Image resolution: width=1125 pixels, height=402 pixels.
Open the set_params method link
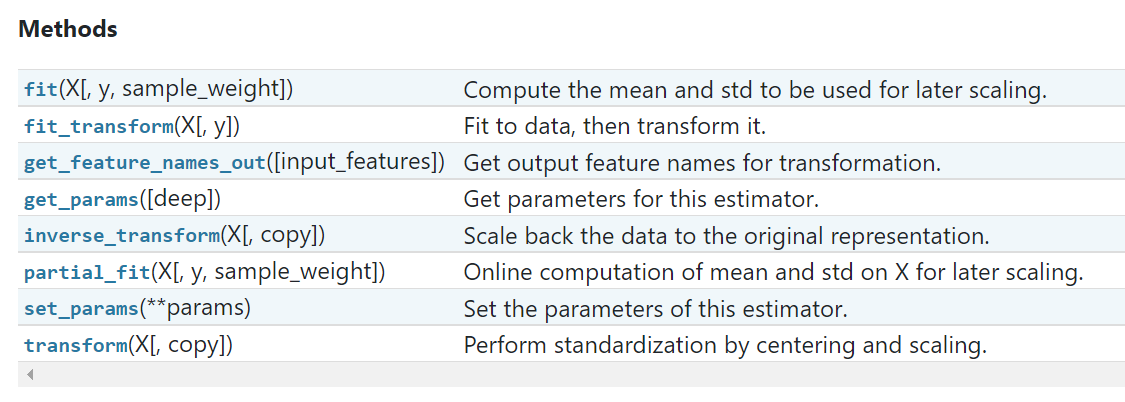click(80, 309)
